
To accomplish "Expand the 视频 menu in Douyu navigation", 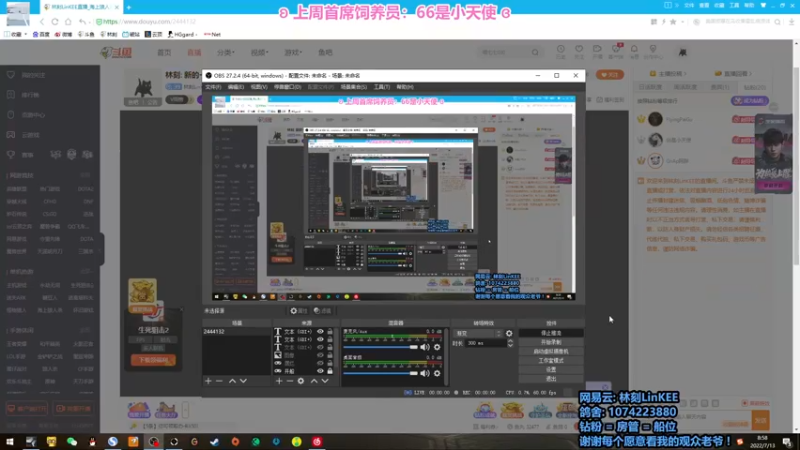I will (259, 53).
